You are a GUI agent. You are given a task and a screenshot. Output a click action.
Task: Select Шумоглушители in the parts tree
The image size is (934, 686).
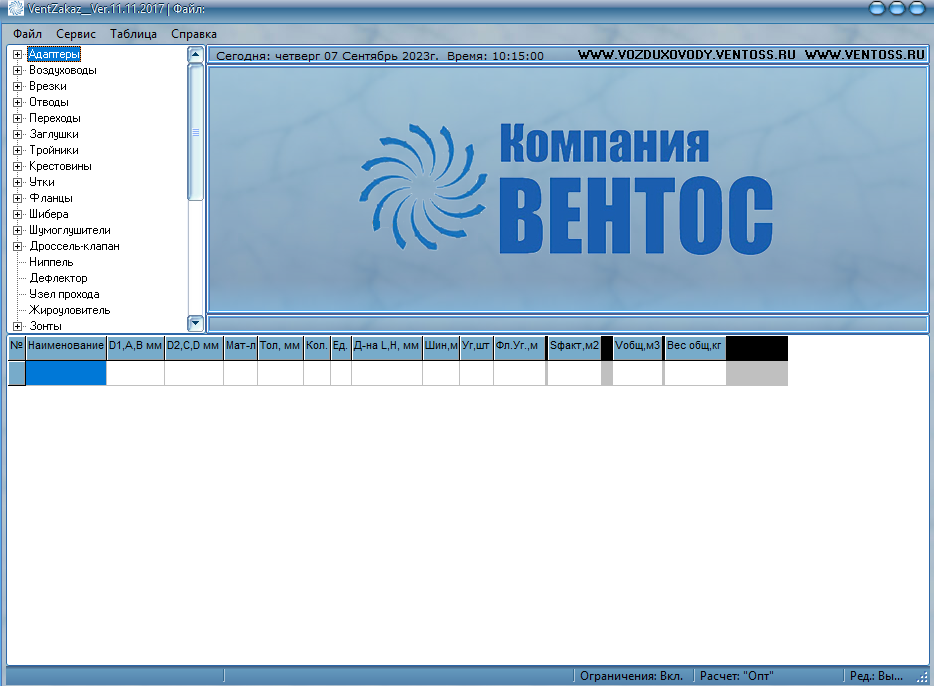(70, 230)
